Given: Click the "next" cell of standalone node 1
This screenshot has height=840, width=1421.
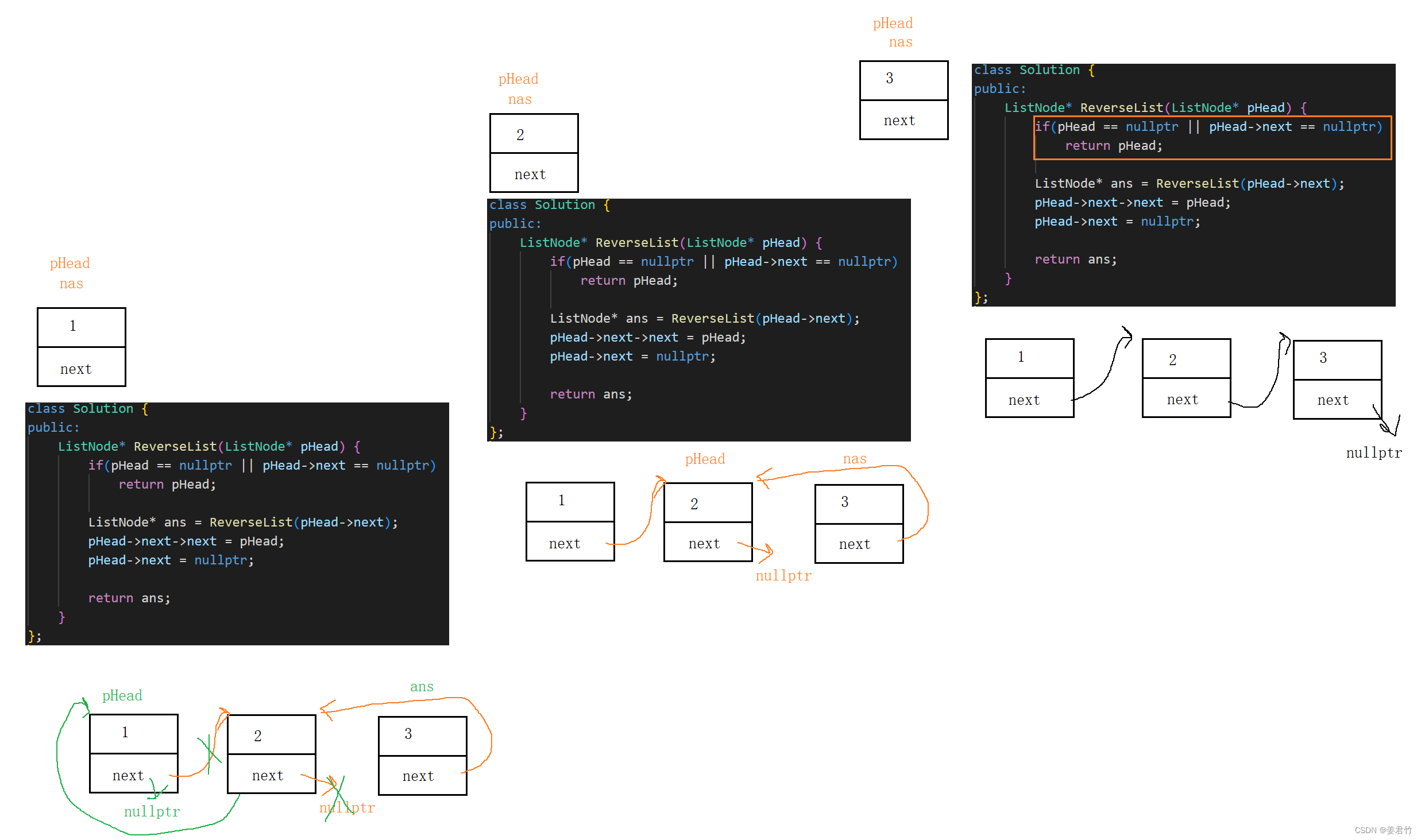Looking at the screenshot, I should click(81, 367).
